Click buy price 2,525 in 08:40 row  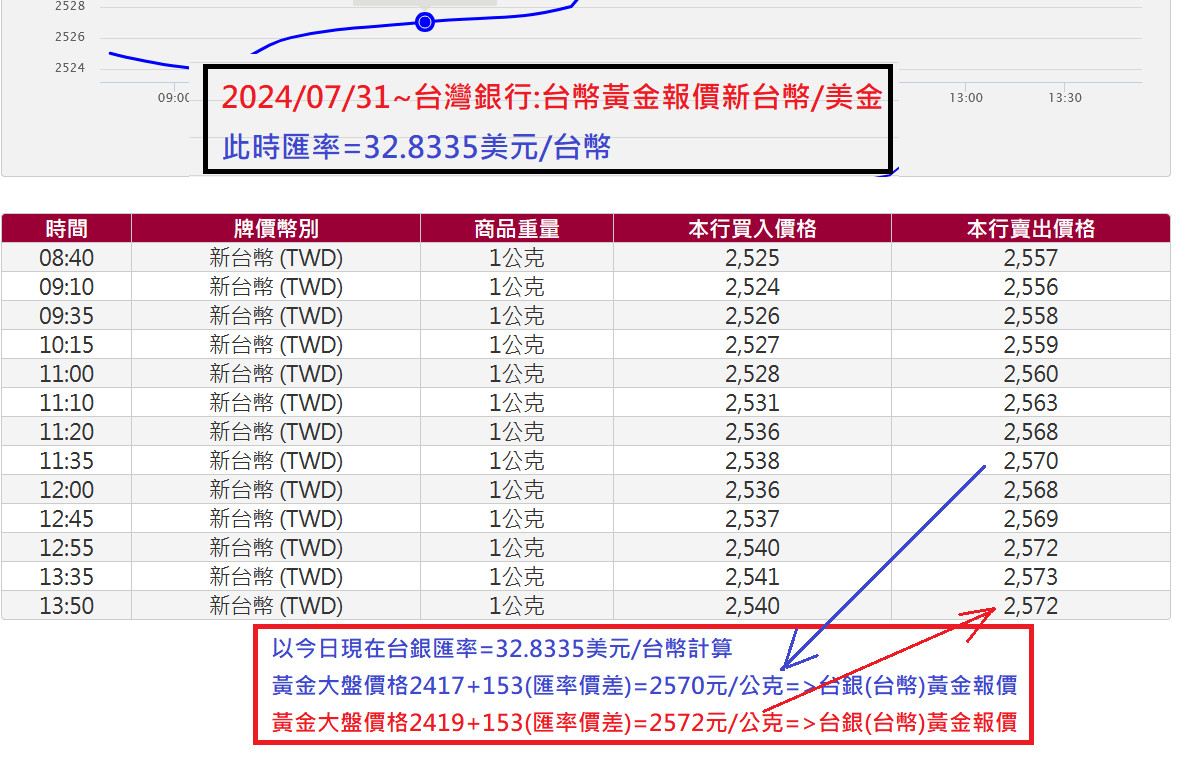point(752,258)
